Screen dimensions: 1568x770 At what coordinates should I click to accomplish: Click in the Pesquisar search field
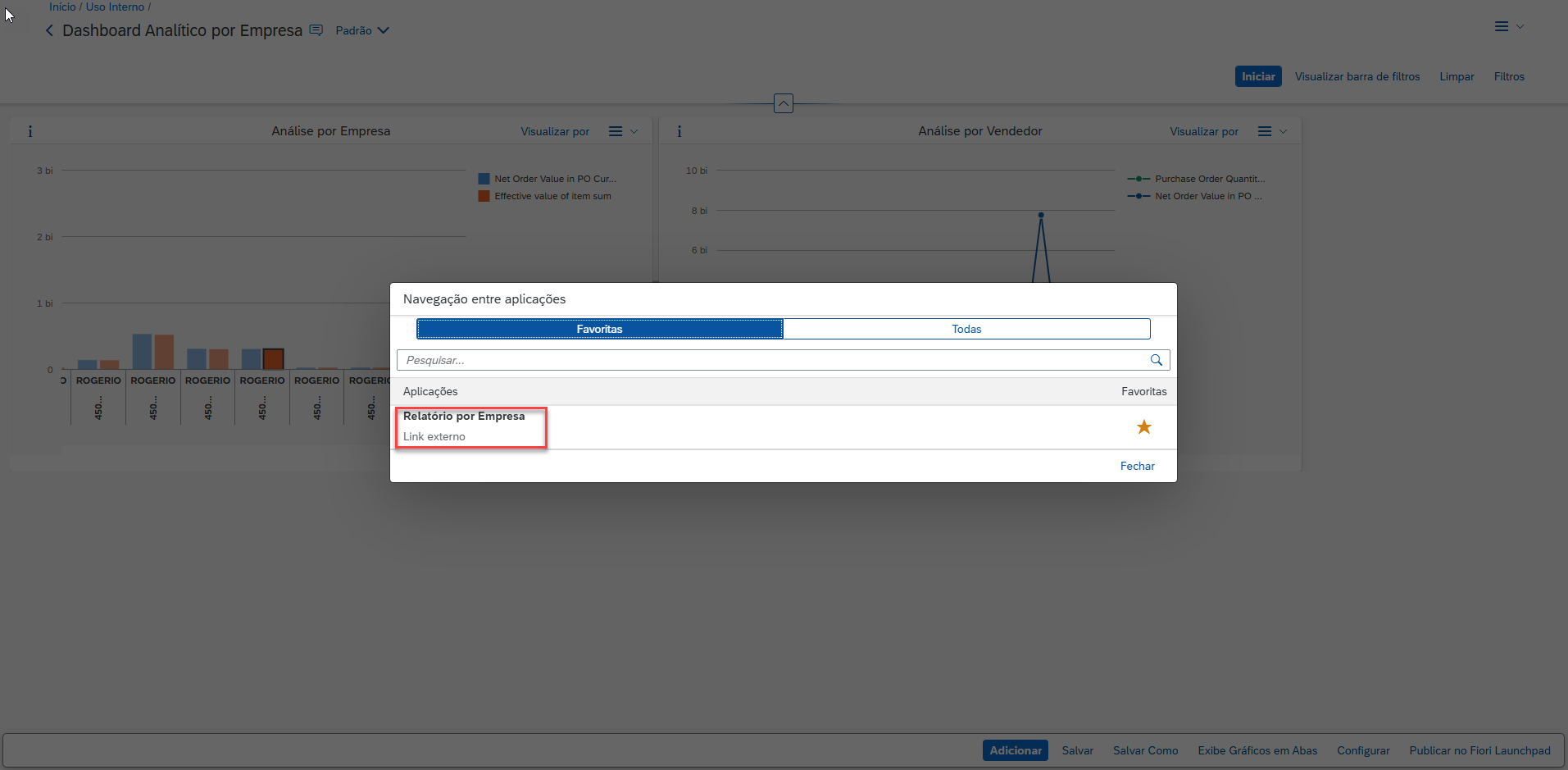pyautogui.click(x=770, y=360)
